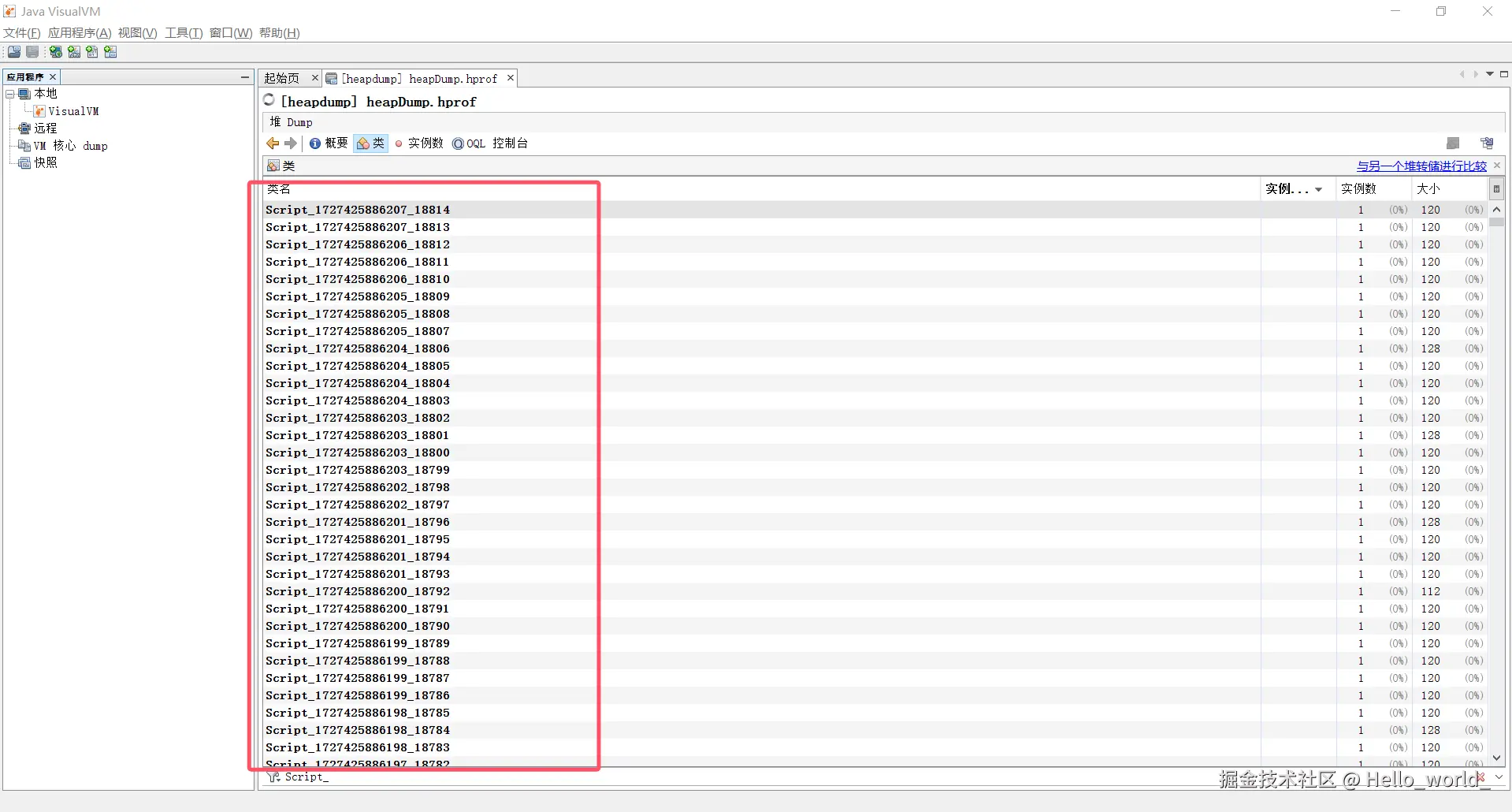The image size is (1512, 812).
Task: Click the 类 panel header icon
Action: (x=273, y=166)
